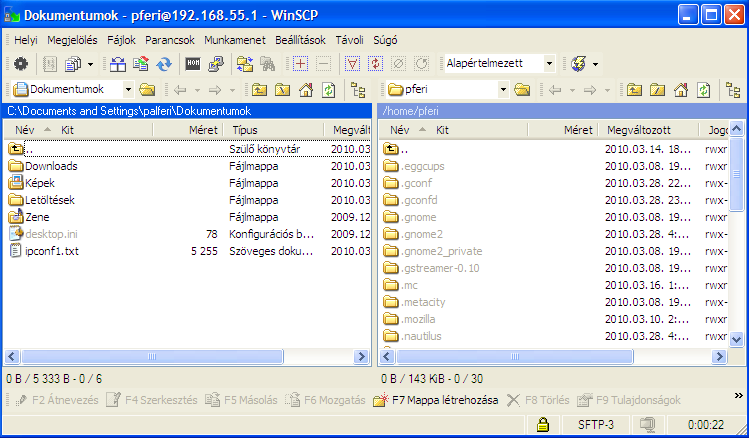Open the preferences gear icon
The height and width of the screenshot is (438, 749).
click(20, 64)
